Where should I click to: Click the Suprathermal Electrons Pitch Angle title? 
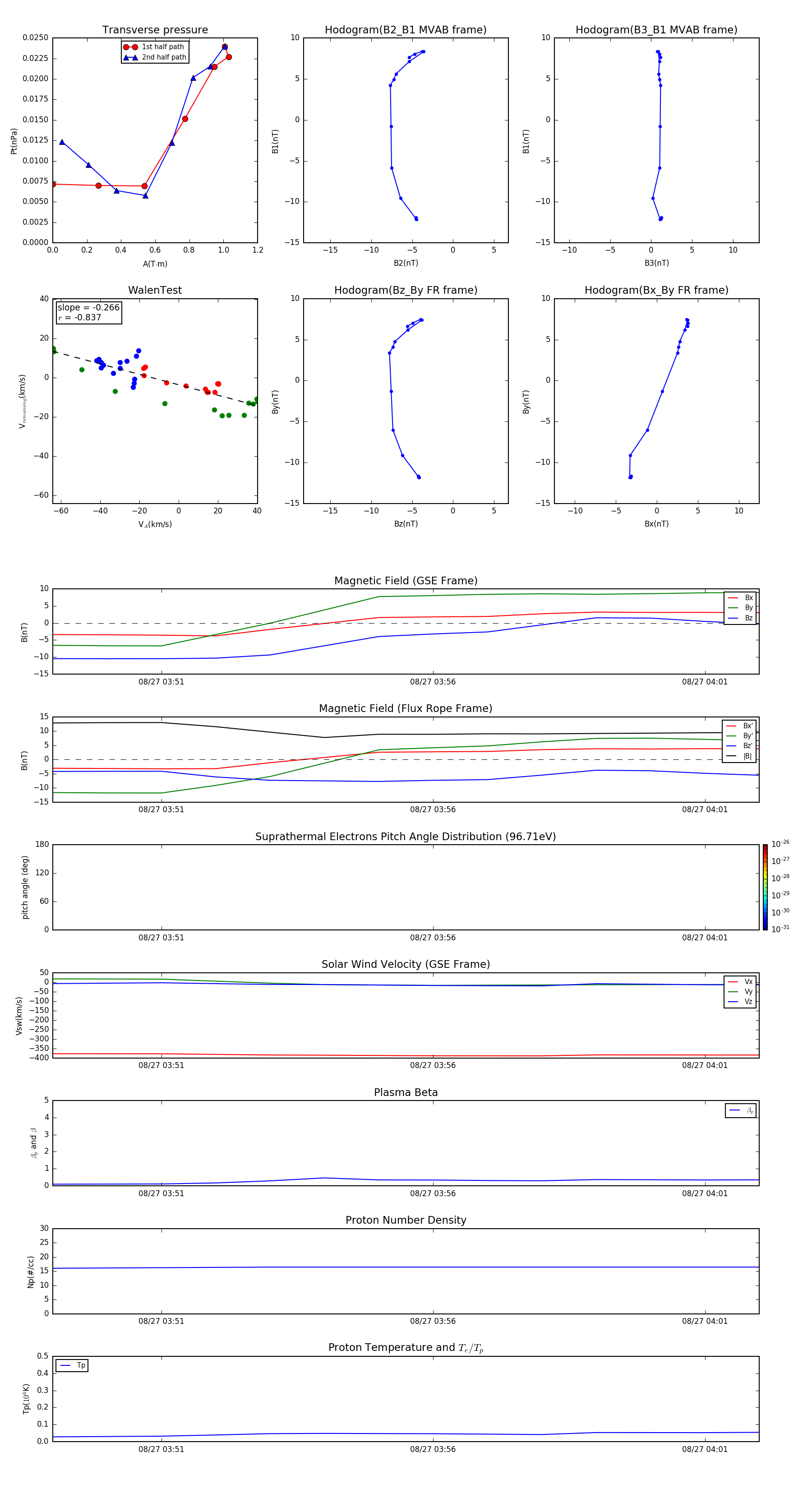click(406, 837)
